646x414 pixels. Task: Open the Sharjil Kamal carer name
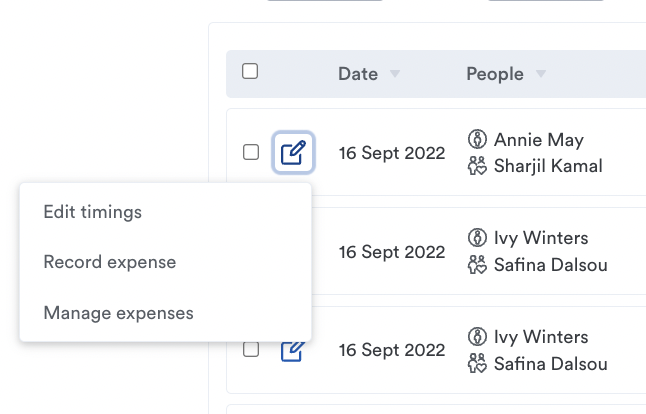[x=548, y=166]
